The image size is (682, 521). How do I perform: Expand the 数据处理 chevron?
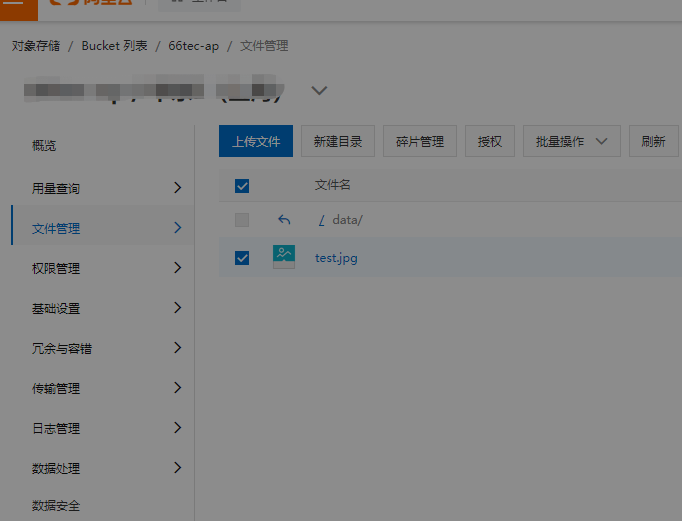[177, 468]
